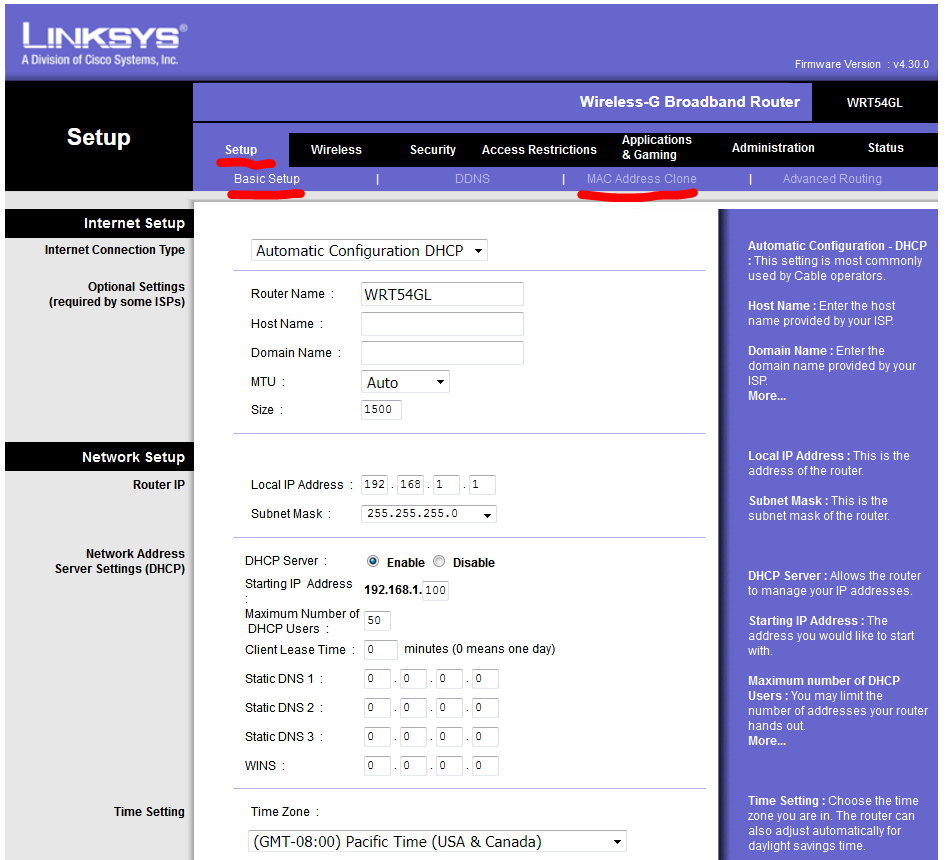Select the MAC Address Clone sub-tab
This screenshot has width=949, height=860.
tap(642, 179)
